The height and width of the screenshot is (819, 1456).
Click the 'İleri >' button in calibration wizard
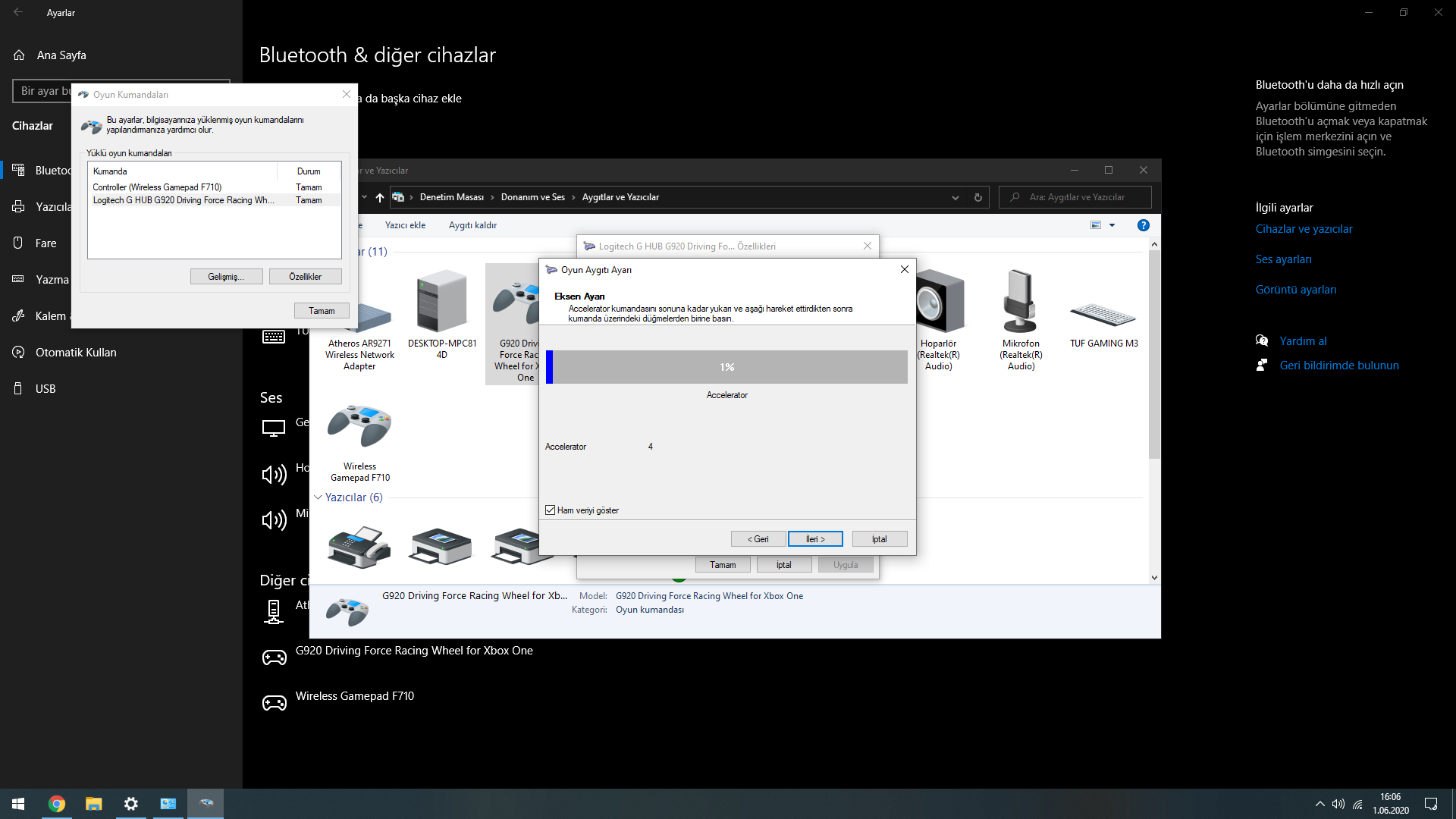point(815,539)
